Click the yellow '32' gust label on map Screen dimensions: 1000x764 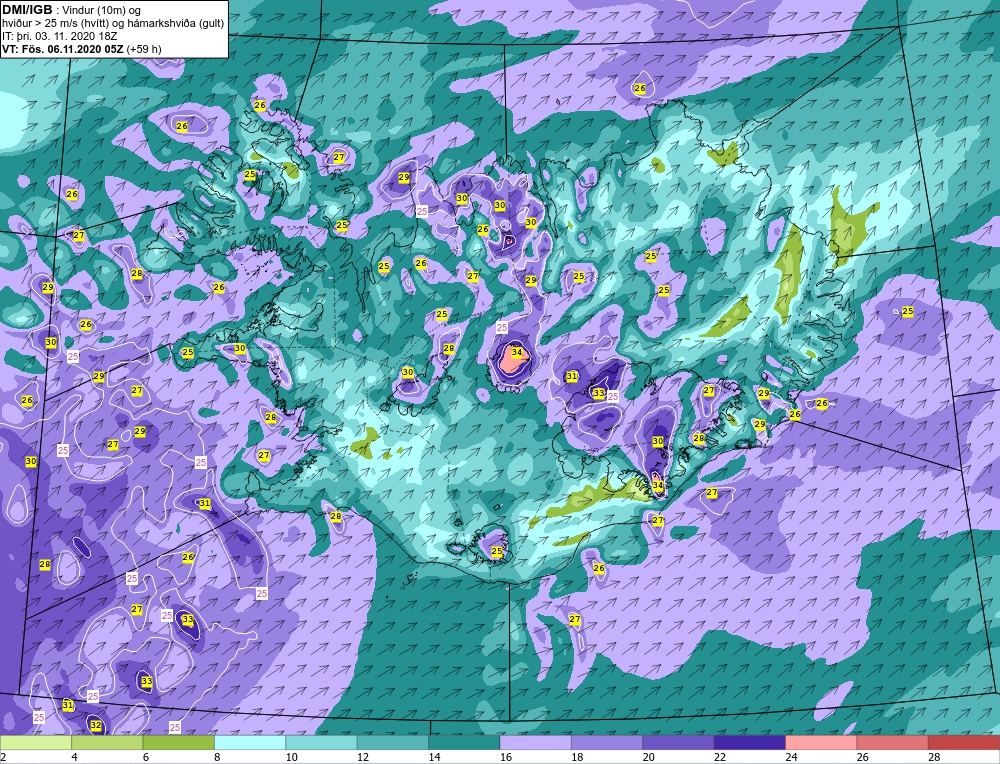tap(96, 725)
